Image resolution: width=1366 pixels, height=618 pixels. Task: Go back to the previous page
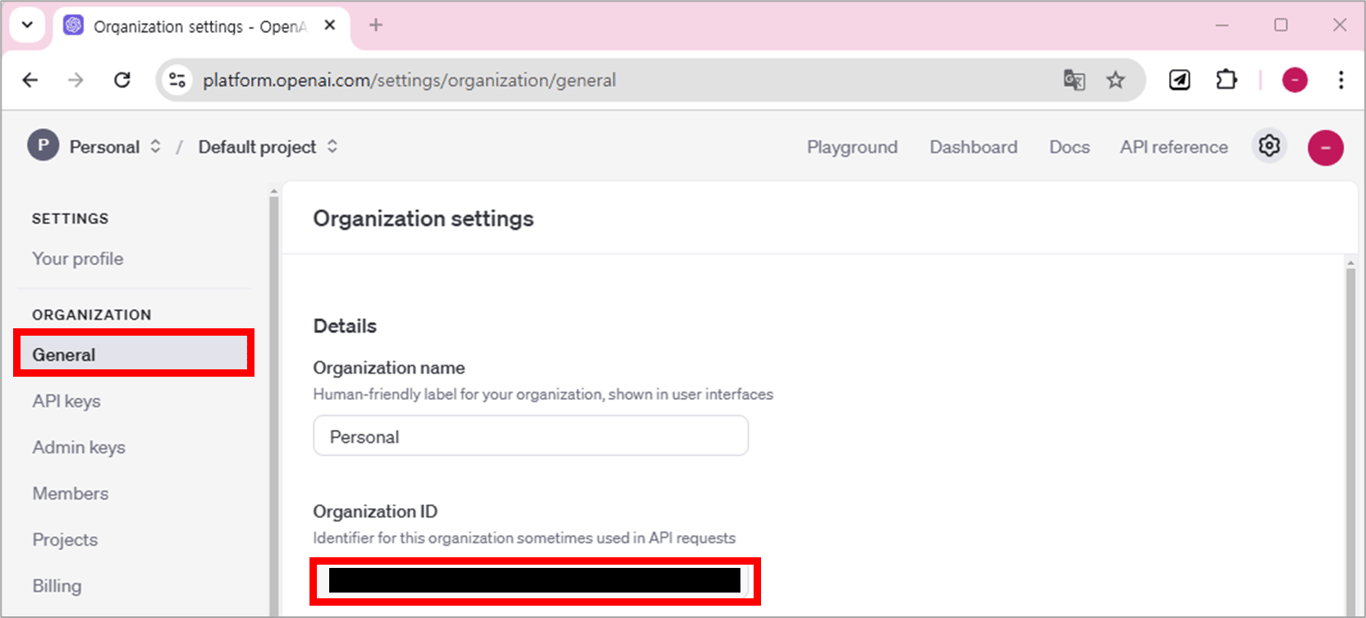(30, 80)
